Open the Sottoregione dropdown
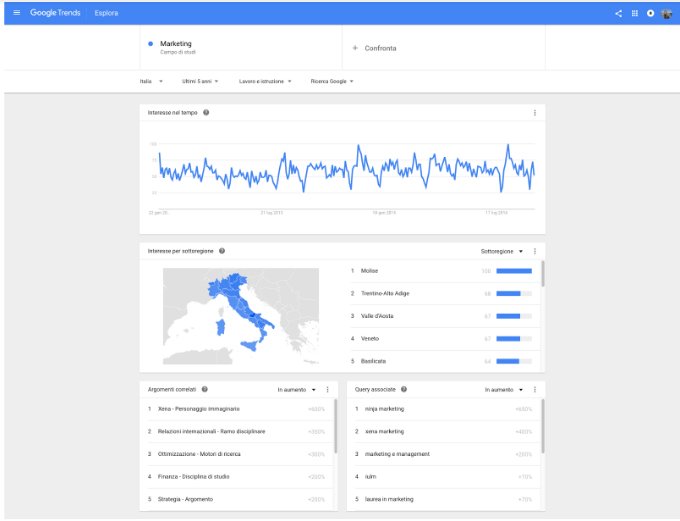The width and height of the screenshot is (680, 521). coord(502,251)
